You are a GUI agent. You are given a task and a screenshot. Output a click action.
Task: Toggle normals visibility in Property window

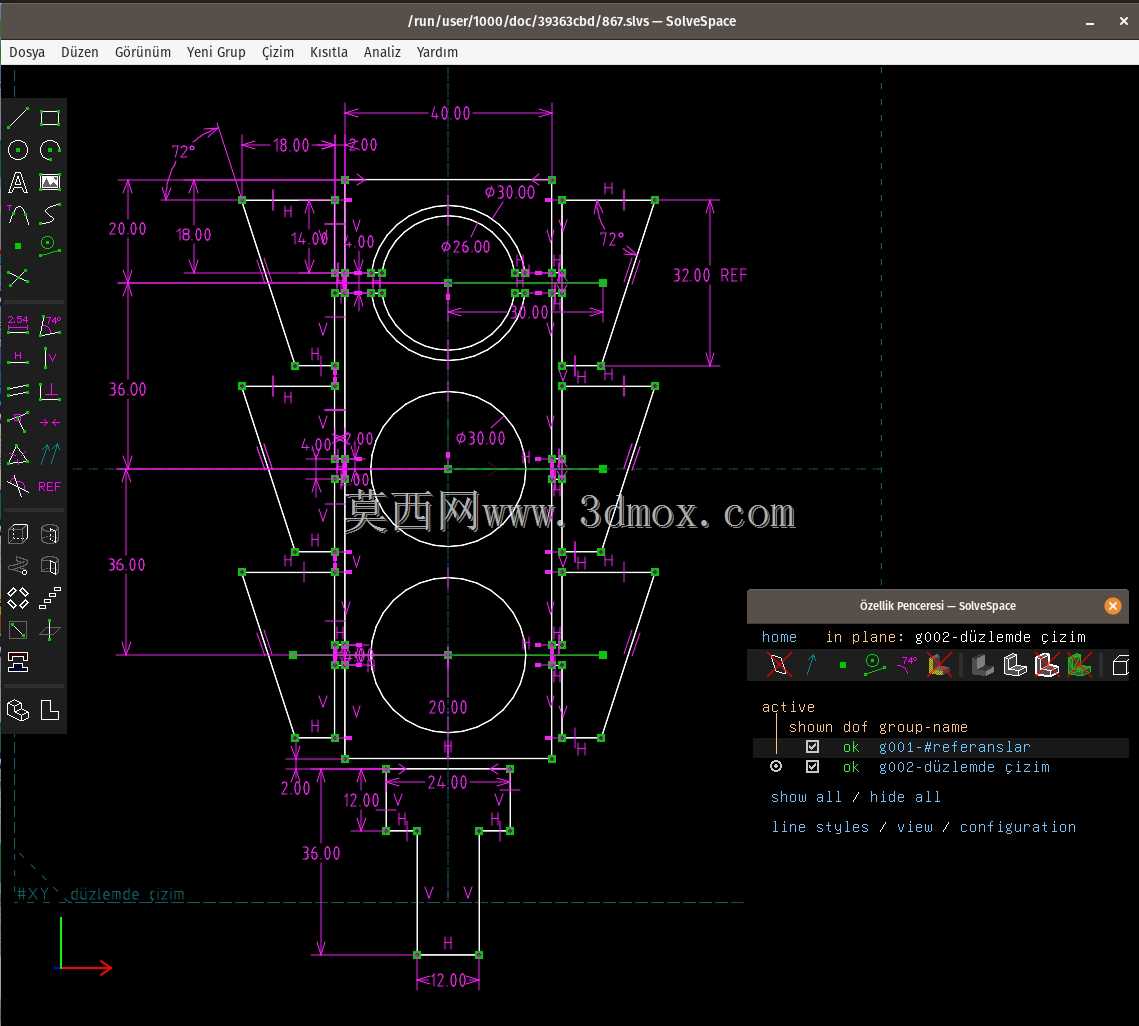pos(811,665)
